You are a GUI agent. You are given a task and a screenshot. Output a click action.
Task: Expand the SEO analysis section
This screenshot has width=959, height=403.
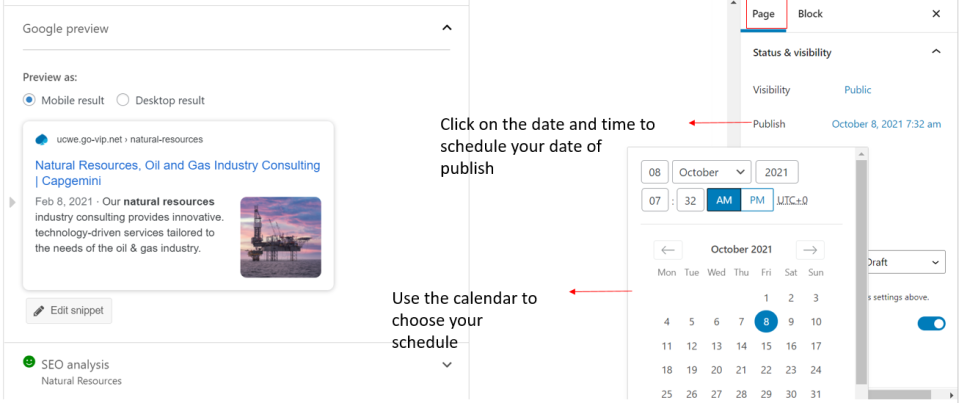click(446, 365)
